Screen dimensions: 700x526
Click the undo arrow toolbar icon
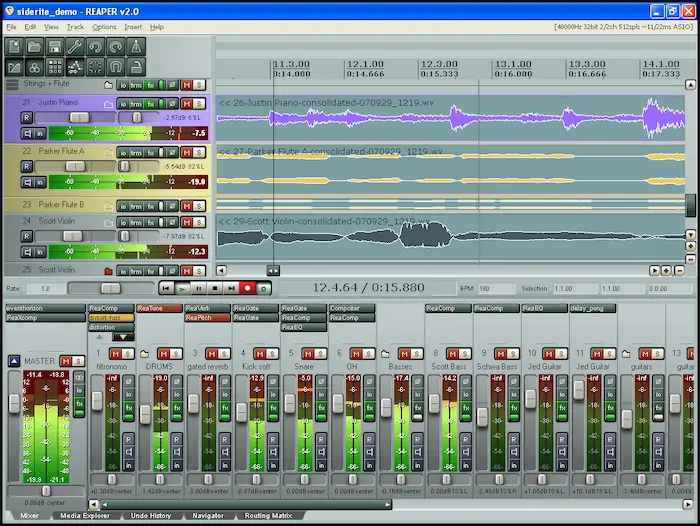click(x=97, y=47)
